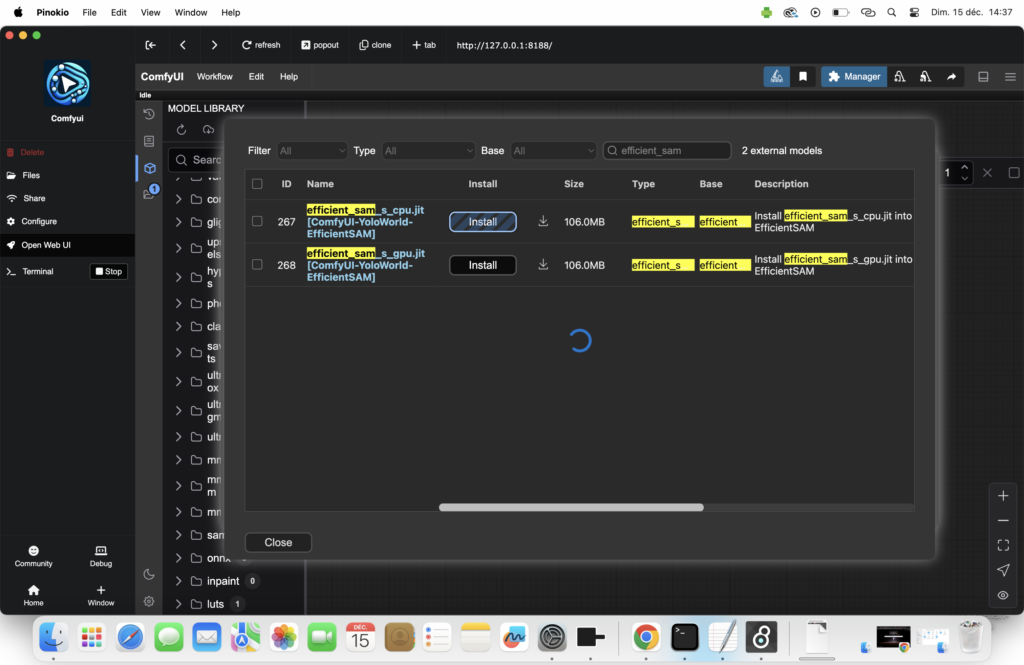Click download icon for efficient_sam_s_cpu.jit row
This screenshot has height=665, width=1024.
click(x=543, y=222)
